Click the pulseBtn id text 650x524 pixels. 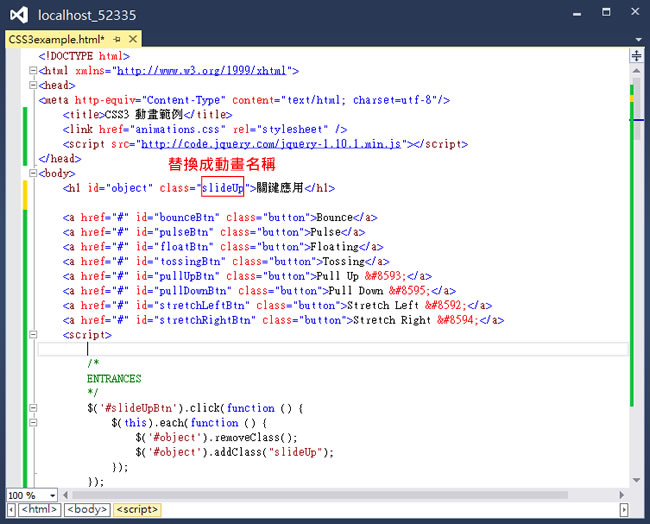[x=184, y=232]
